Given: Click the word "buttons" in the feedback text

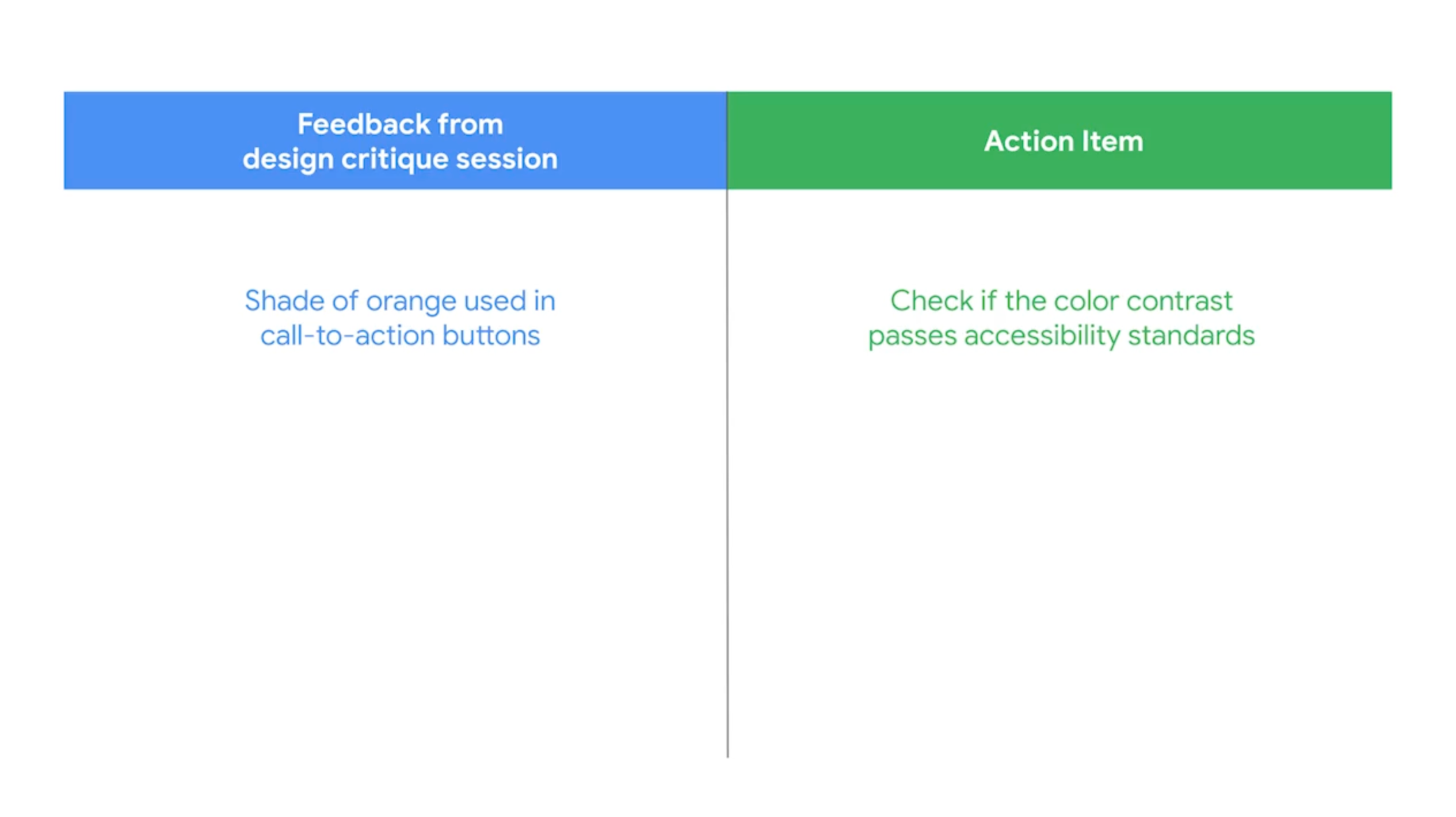Looking at the screenshot, I should [491, 335].
